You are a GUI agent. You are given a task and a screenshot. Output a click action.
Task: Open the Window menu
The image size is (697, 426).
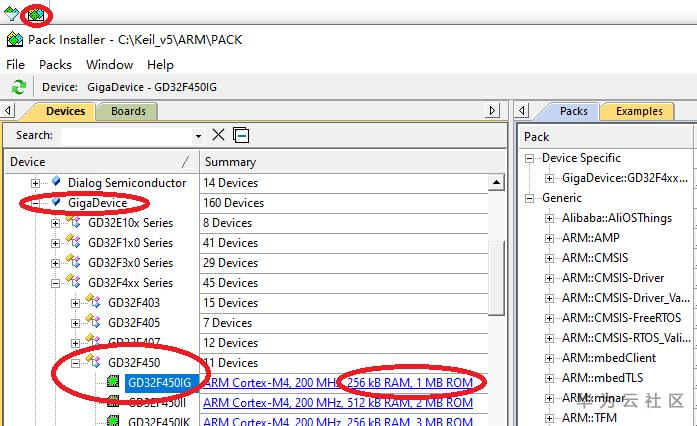tap(109, 64)
